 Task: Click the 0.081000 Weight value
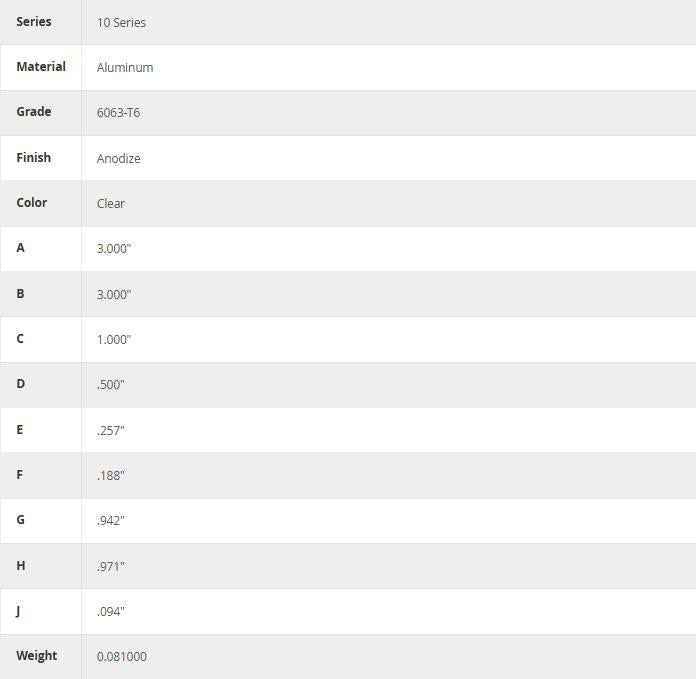pyautogui.click(x=122, y=656)
